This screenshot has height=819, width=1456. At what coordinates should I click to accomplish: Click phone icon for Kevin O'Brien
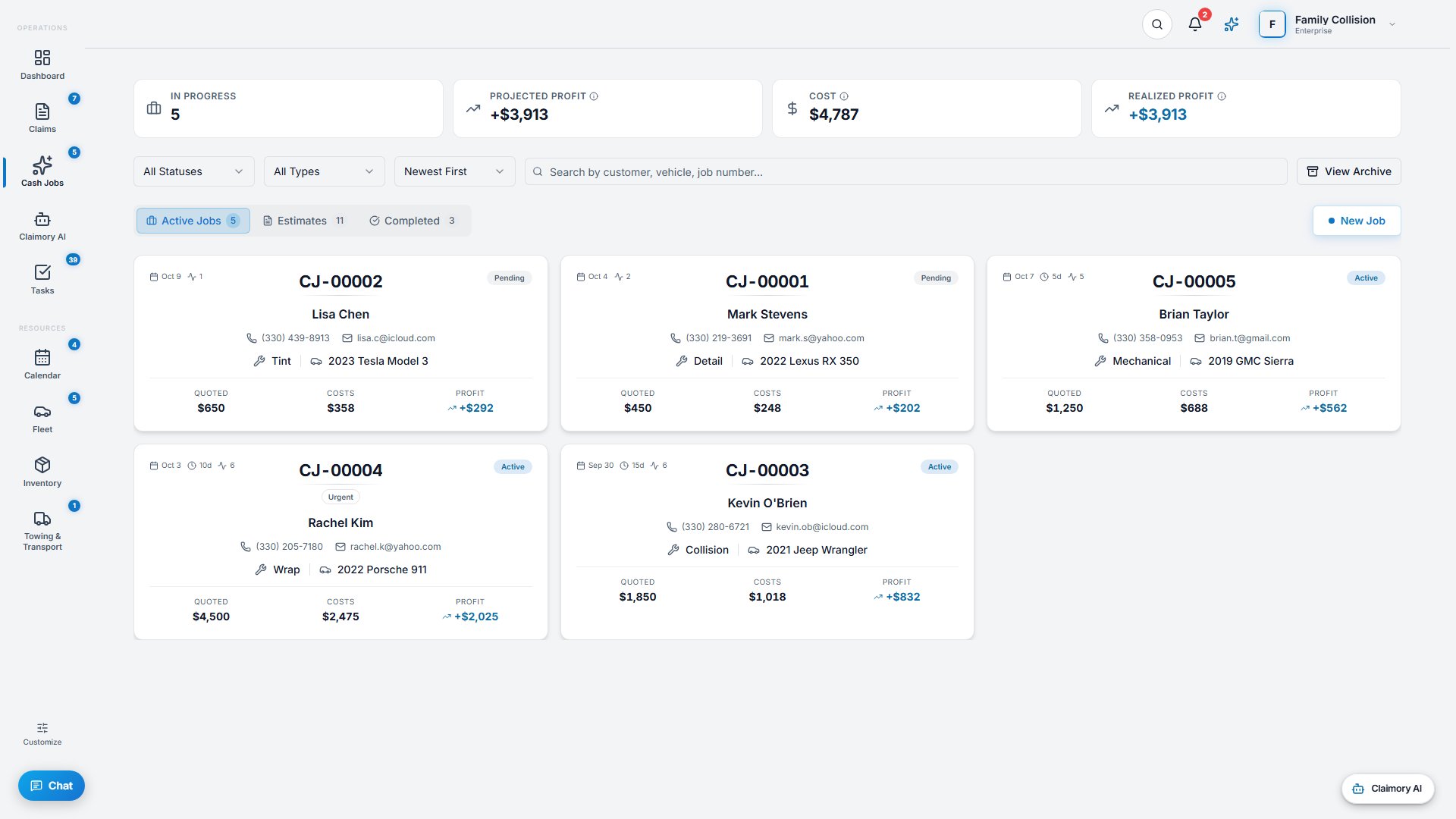point(672,527)
